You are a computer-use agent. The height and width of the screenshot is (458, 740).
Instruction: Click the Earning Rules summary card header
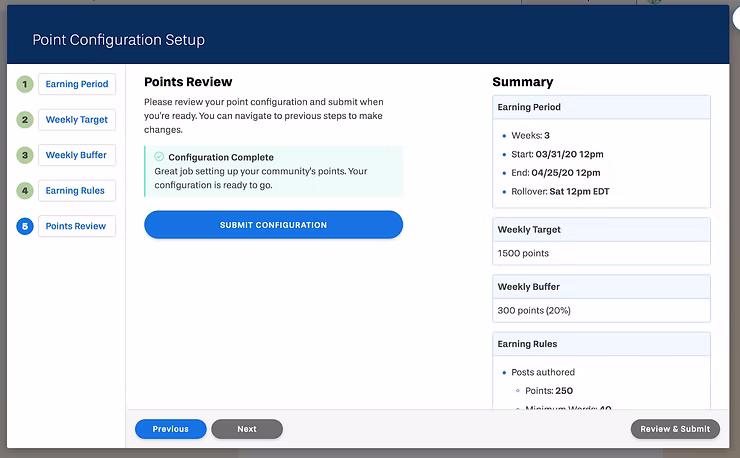(x=601, y=344)
